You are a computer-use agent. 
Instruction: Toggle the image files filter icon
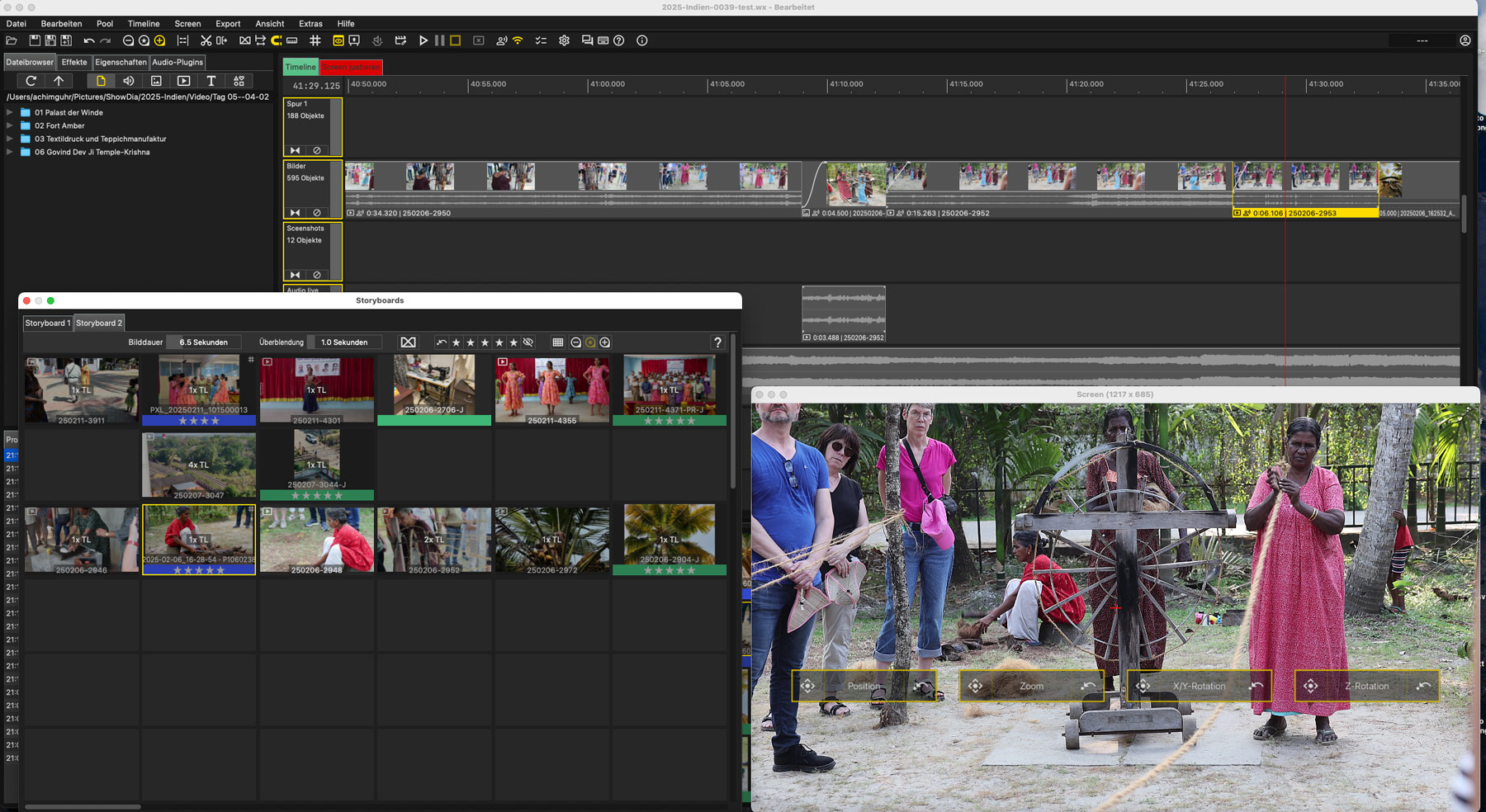(x=156, y=81)
